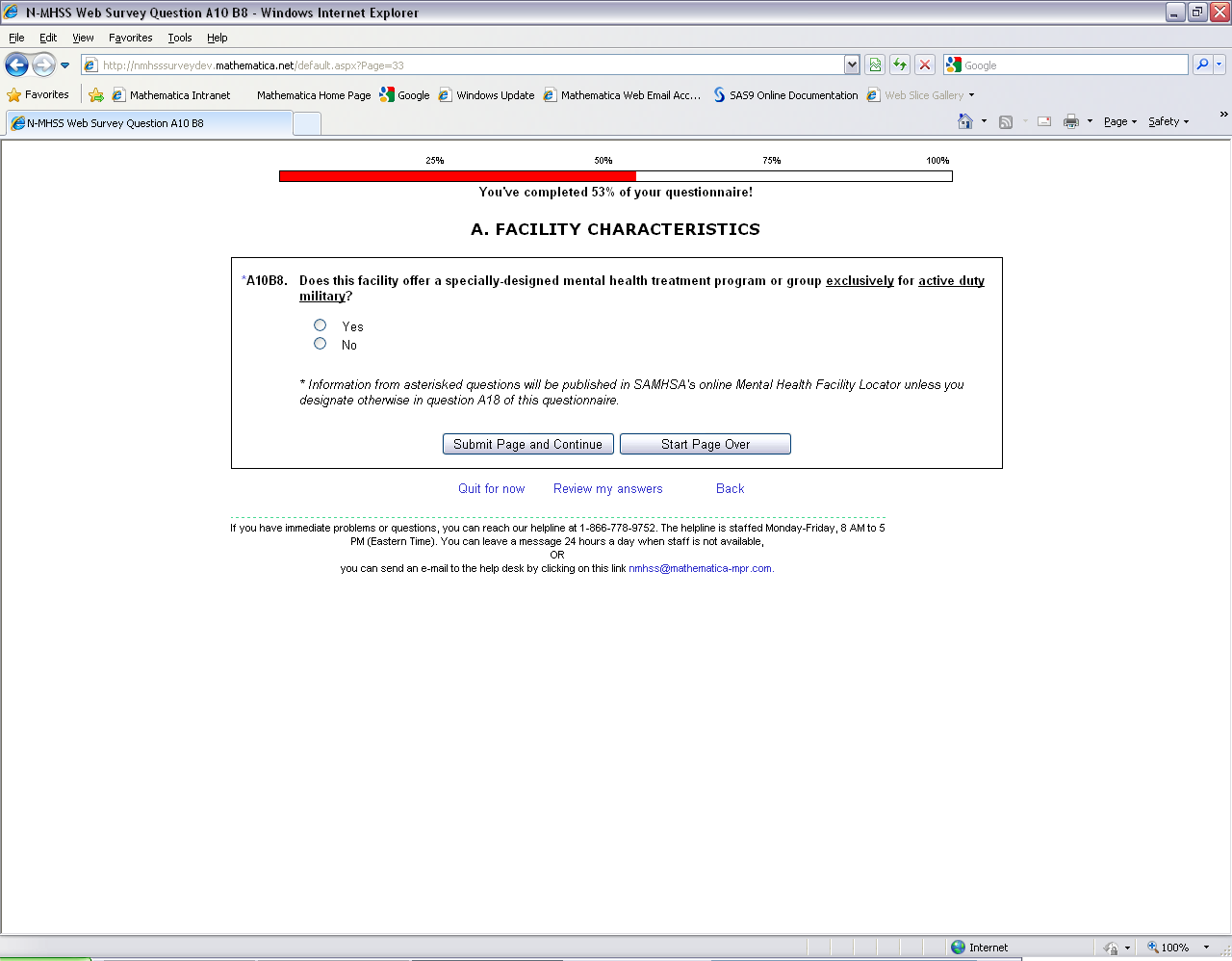Click the red Stop loading icon
Viewport: 1232px width, 961px height.
tap(925, 65)
